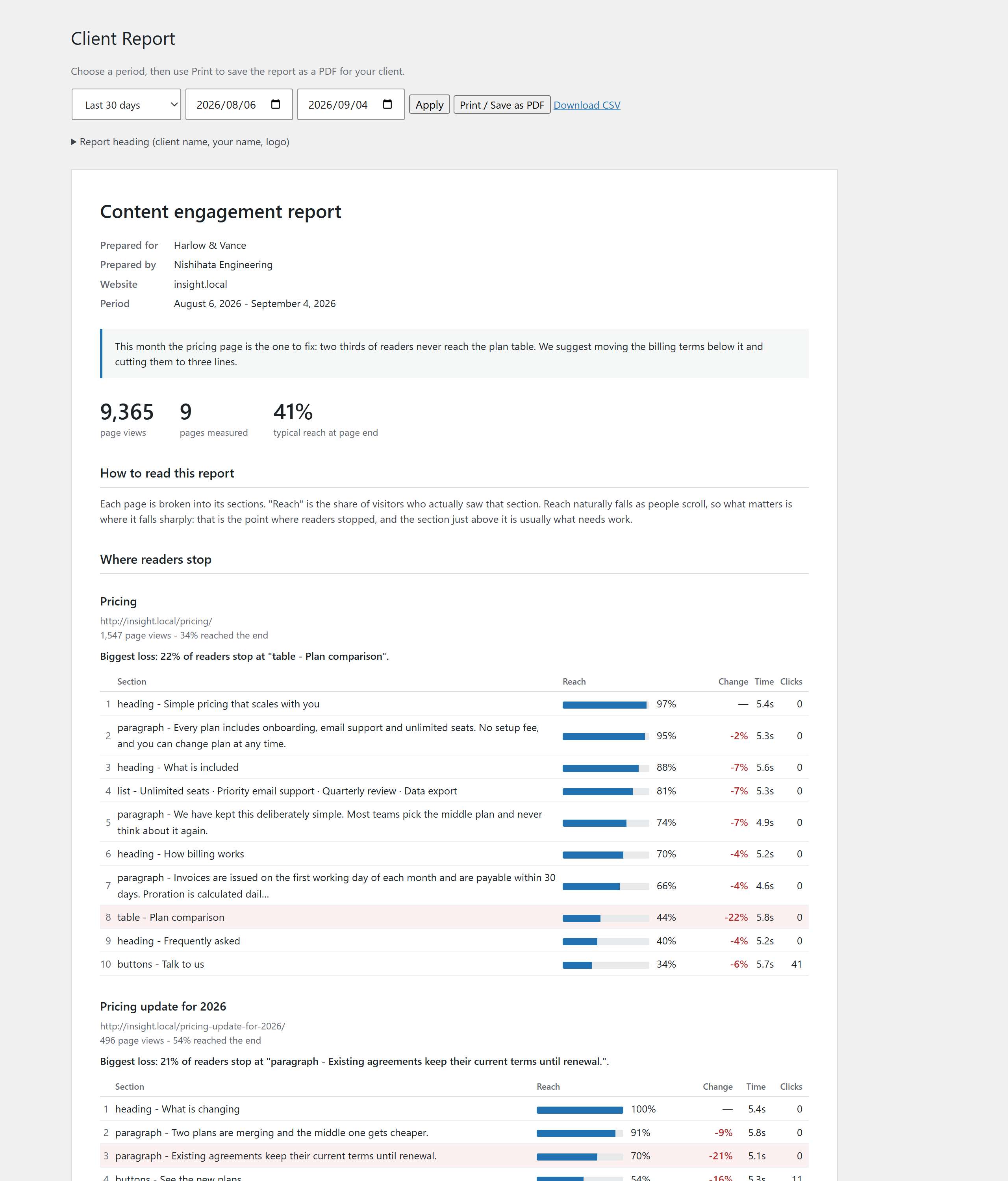The image size is (1008, 1181).
Task: Click the pricing page URL text
Action: (x=156, y=621)
